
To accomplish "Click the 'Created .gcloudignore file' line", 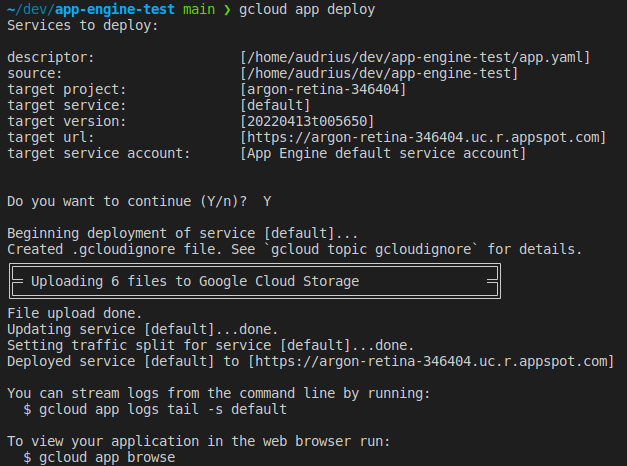I will (x=295, y=249).
